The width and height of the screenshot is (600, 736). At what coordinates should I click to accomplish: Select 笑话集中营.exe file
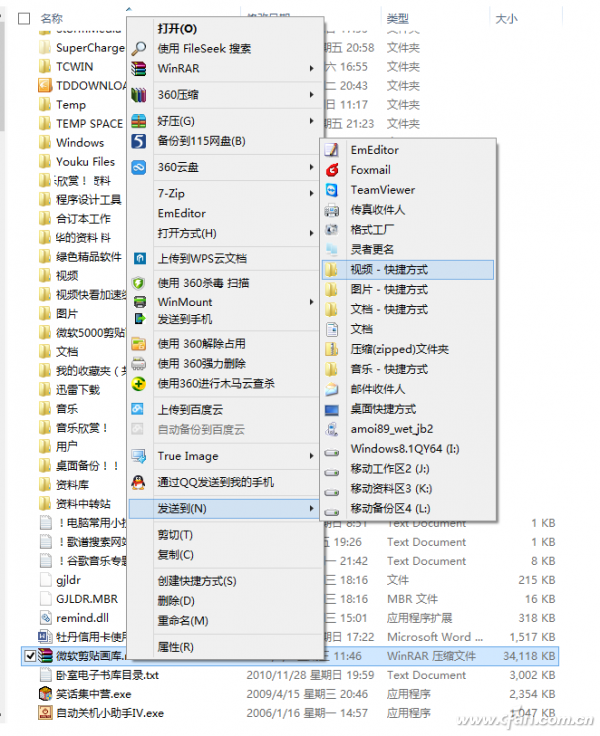coord(93,694)
